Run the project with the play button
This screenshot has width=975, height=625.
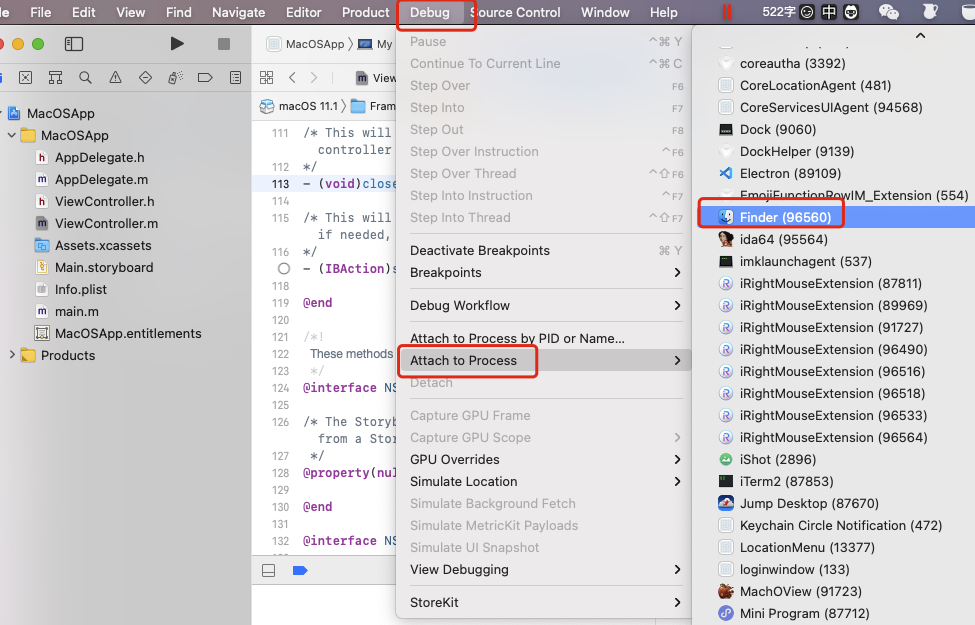point(177,44)
